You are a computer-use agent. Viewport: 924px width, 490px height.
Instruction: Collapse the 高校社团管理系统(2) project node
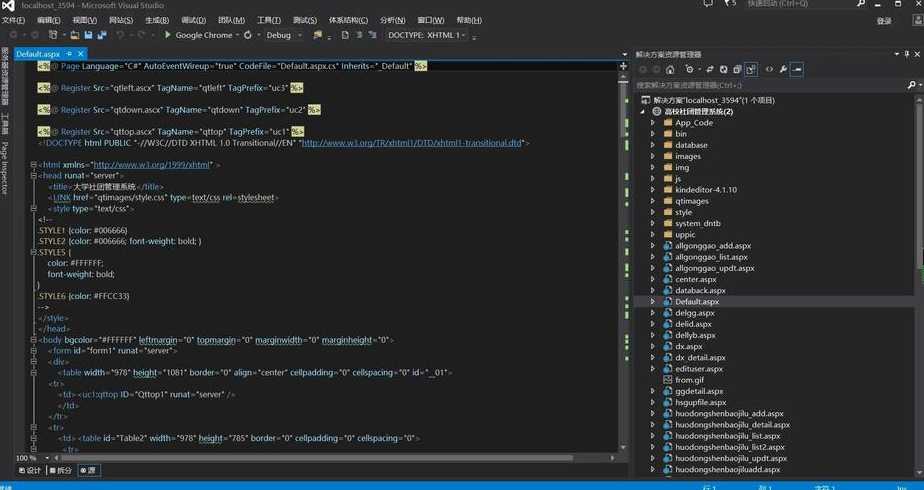[643, 111]
